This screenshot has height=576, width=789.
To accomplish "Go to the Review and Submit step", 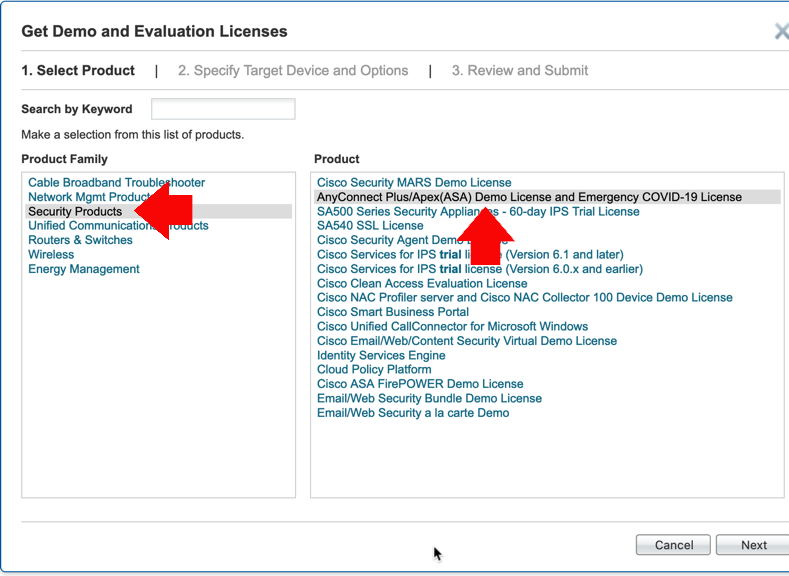I will click(x=520, y=70).
